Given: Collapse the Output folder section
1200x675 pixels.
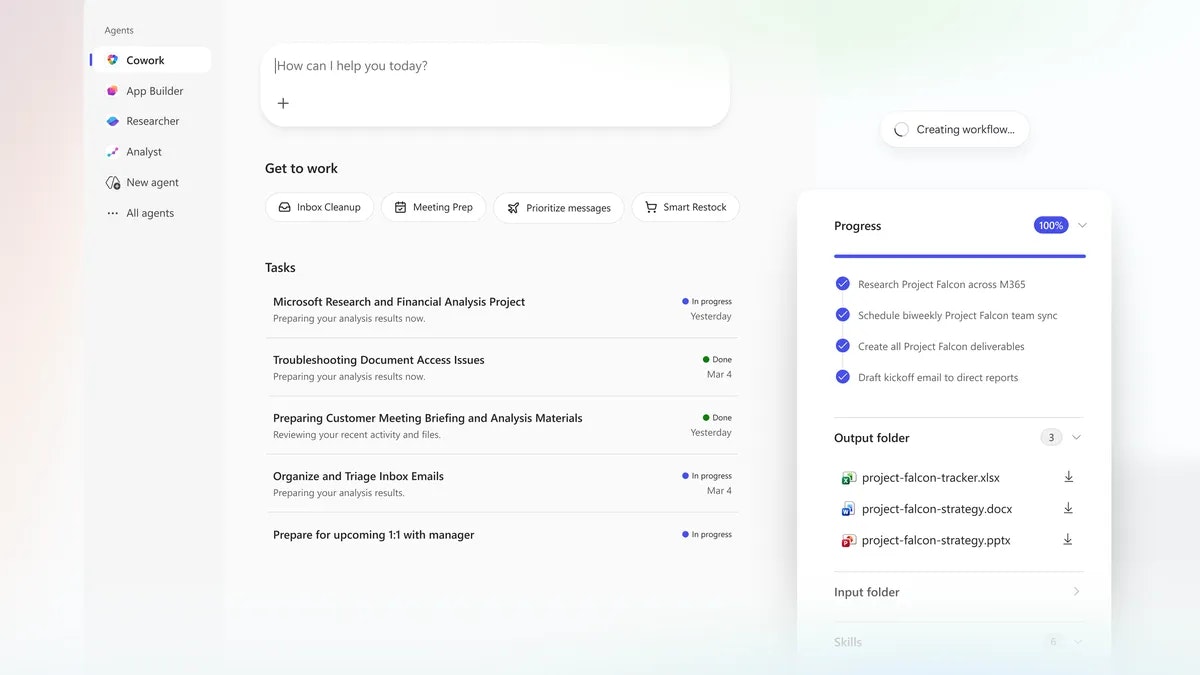Looking at the screenshot, I should tap(1076, 437).
